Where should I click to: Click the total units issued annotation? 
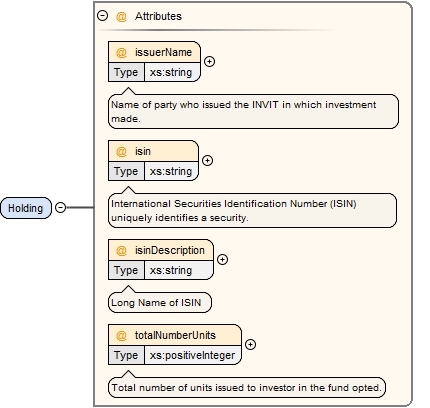click(247, 388)
